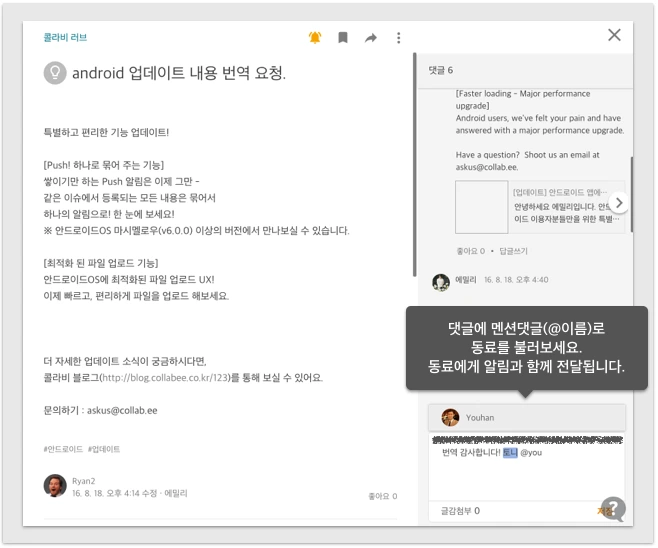Click the issue title android 업데이트 내용 번역 요청
Image resolution: width=658 pixels, height=548 pixels.
click(179, 73)
